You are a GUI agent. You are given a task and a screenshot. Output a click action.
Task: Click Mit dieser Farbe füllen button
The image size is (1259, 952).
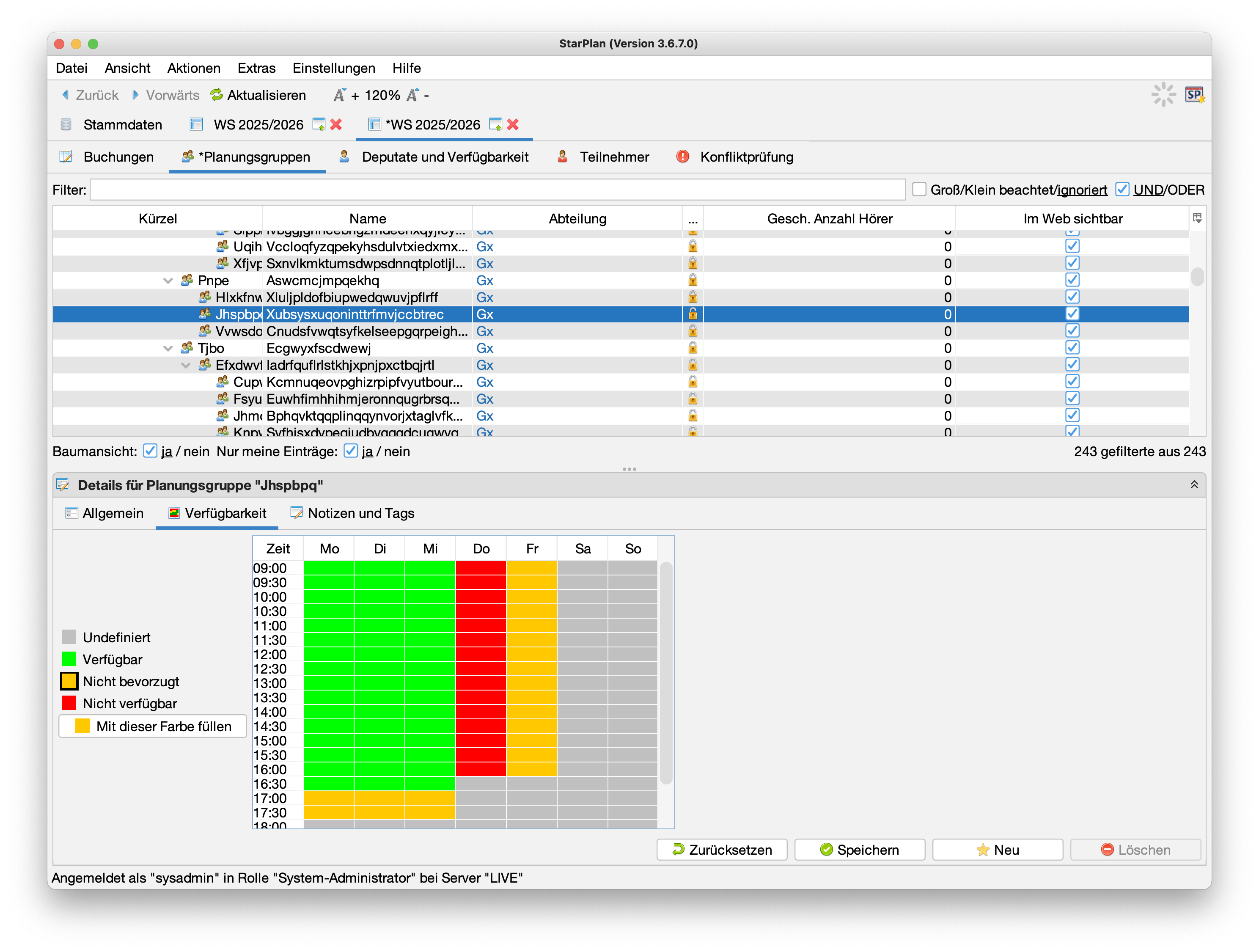click(153, 726)
